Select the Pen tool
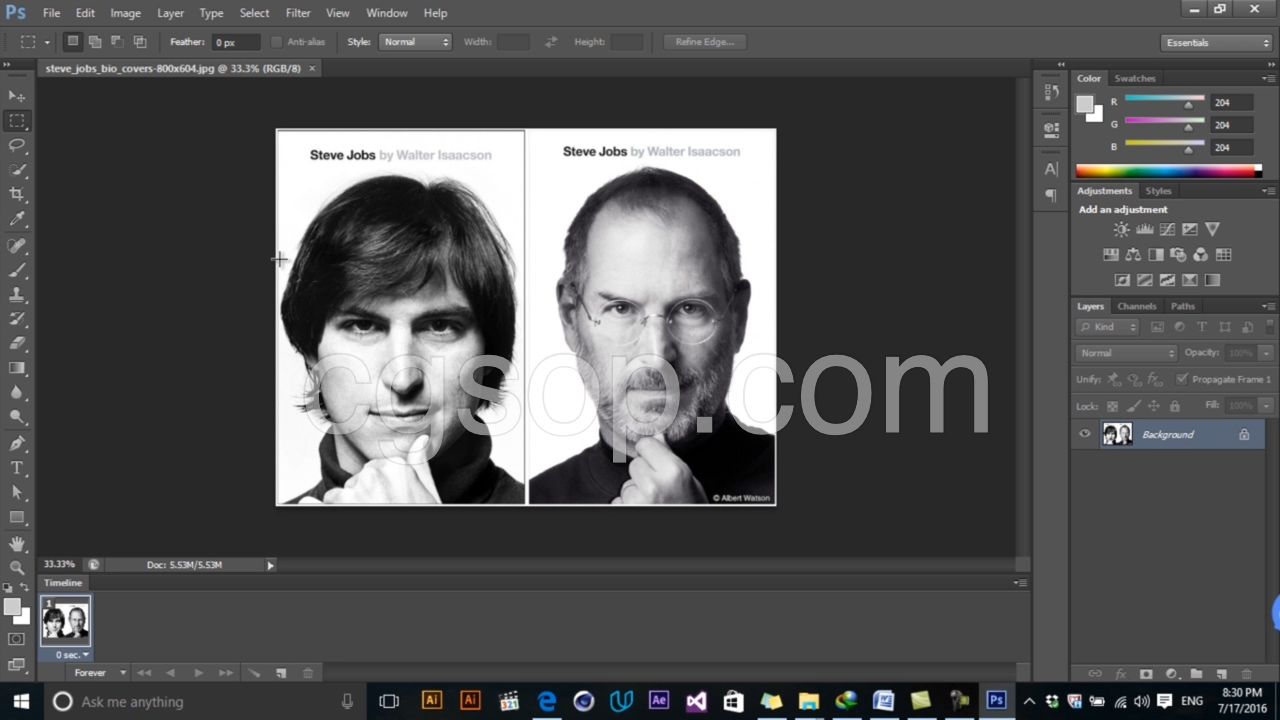1280x720 pixels. (17, 443)
